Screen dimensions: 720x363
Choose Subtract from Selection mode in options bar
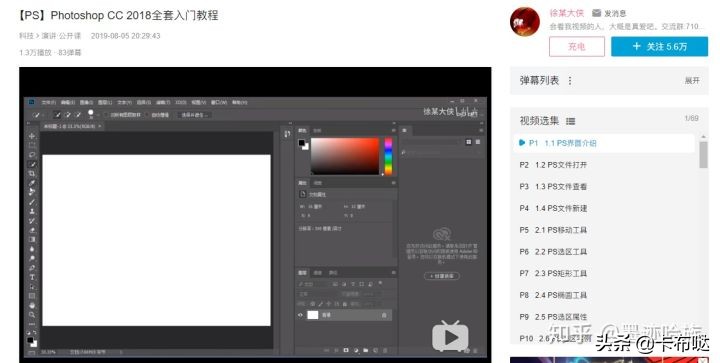78,115
